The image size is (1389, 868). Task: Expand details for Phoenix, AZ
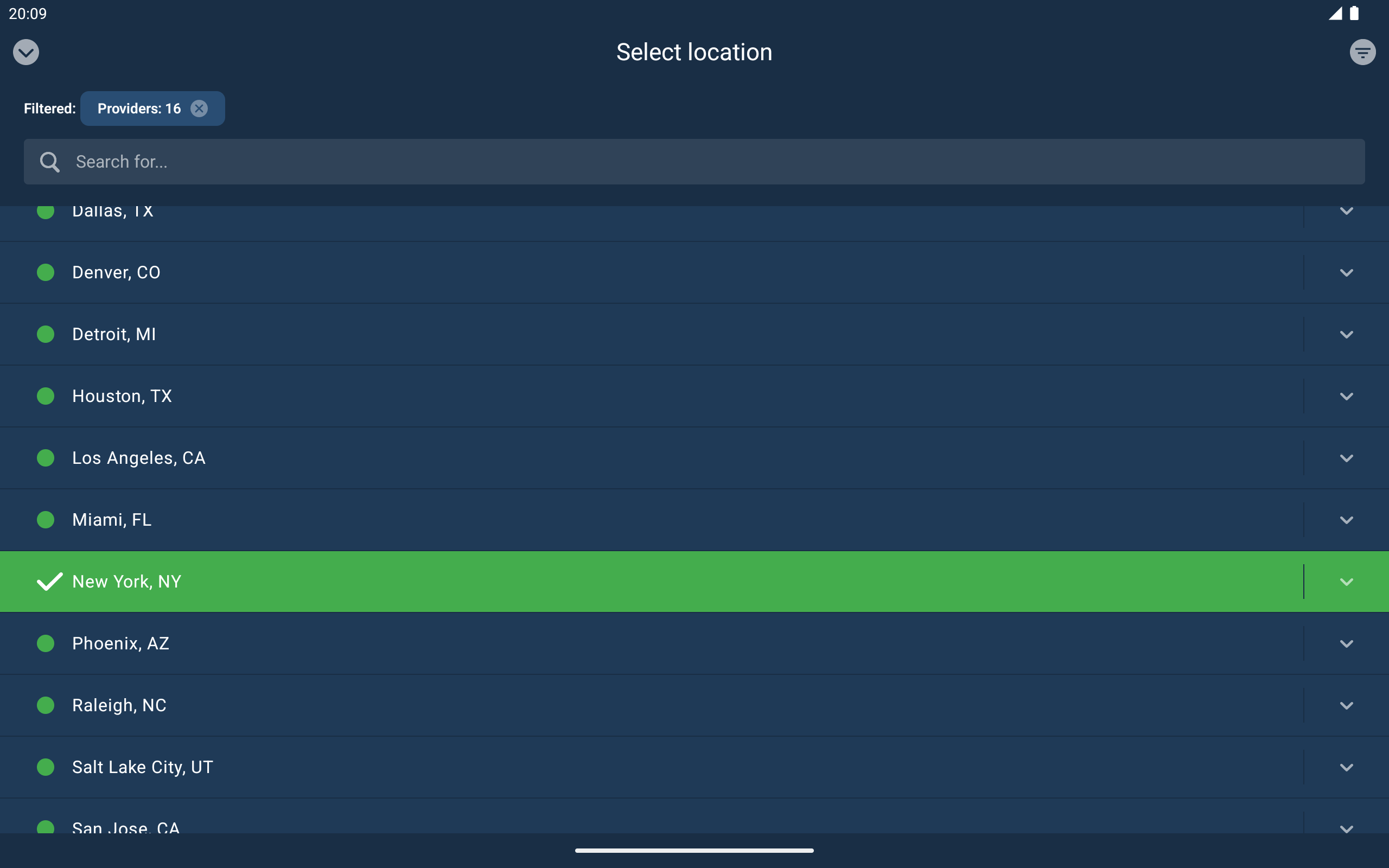coord(1347,643)
